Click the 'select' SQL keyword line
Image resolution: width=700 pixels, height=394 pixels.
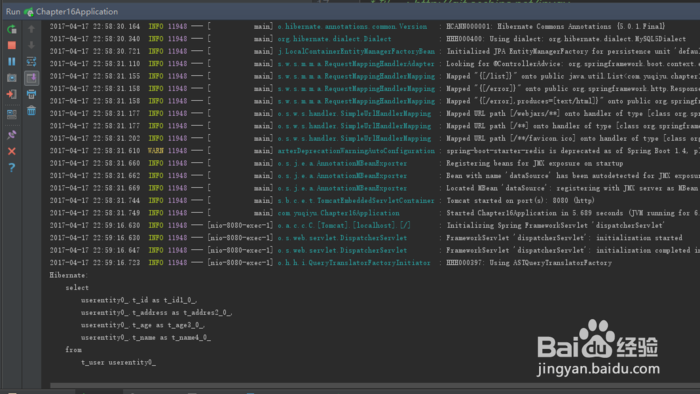pos(77,288)
